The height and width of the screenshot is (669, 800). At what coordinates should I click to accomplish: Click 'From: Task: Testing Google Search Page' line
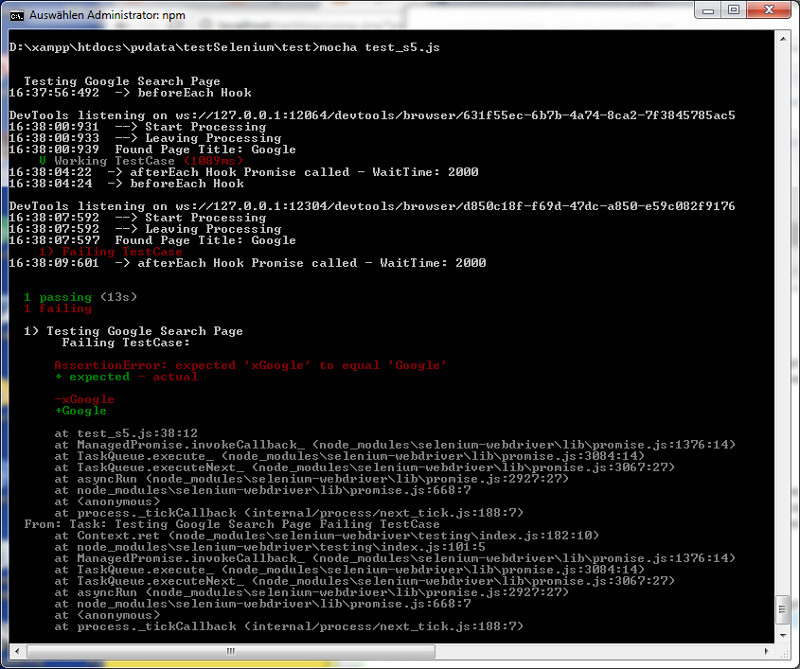232,524
